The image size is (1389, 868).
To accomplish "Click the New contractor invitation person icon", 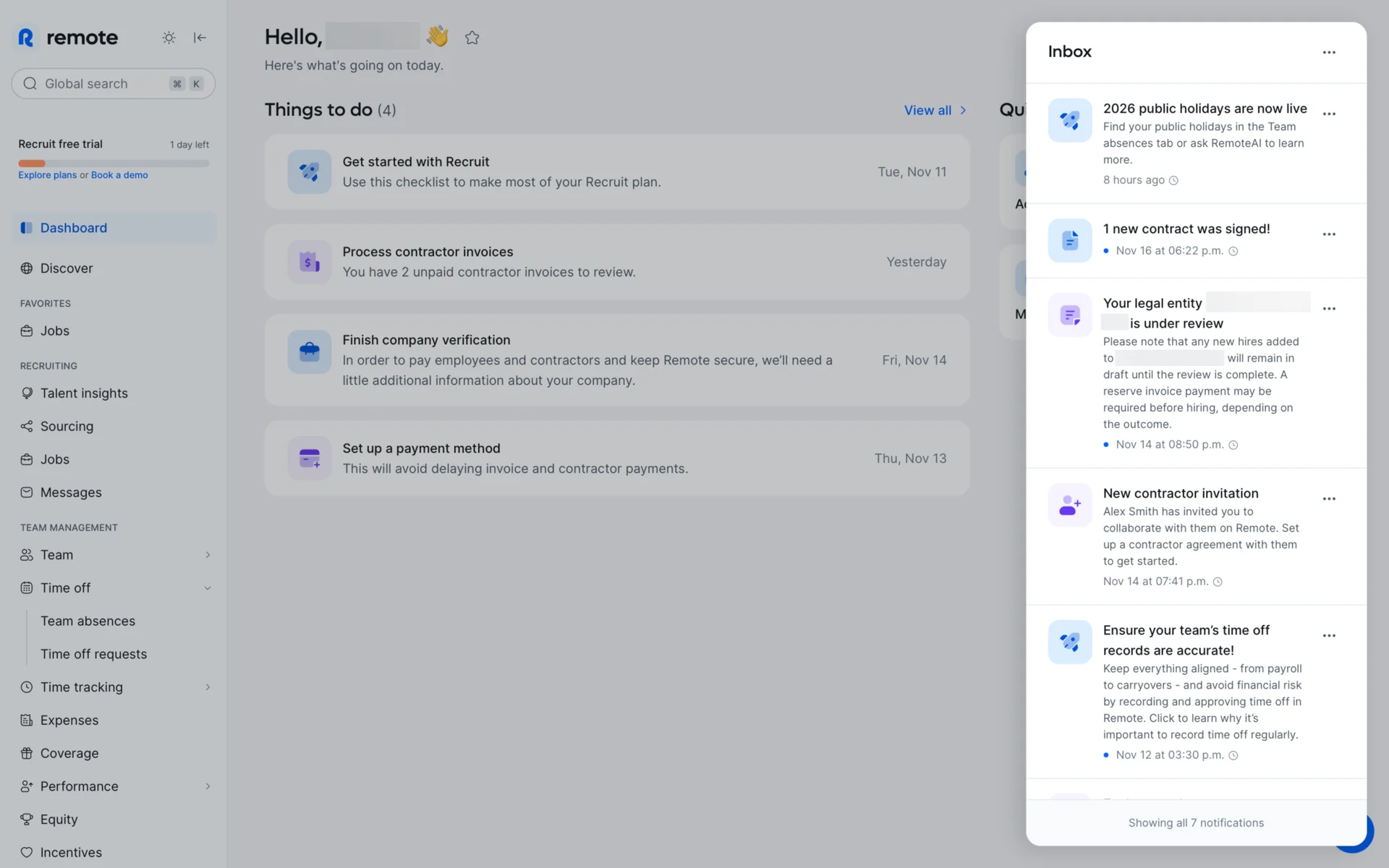I will [x=1069, y=505].
